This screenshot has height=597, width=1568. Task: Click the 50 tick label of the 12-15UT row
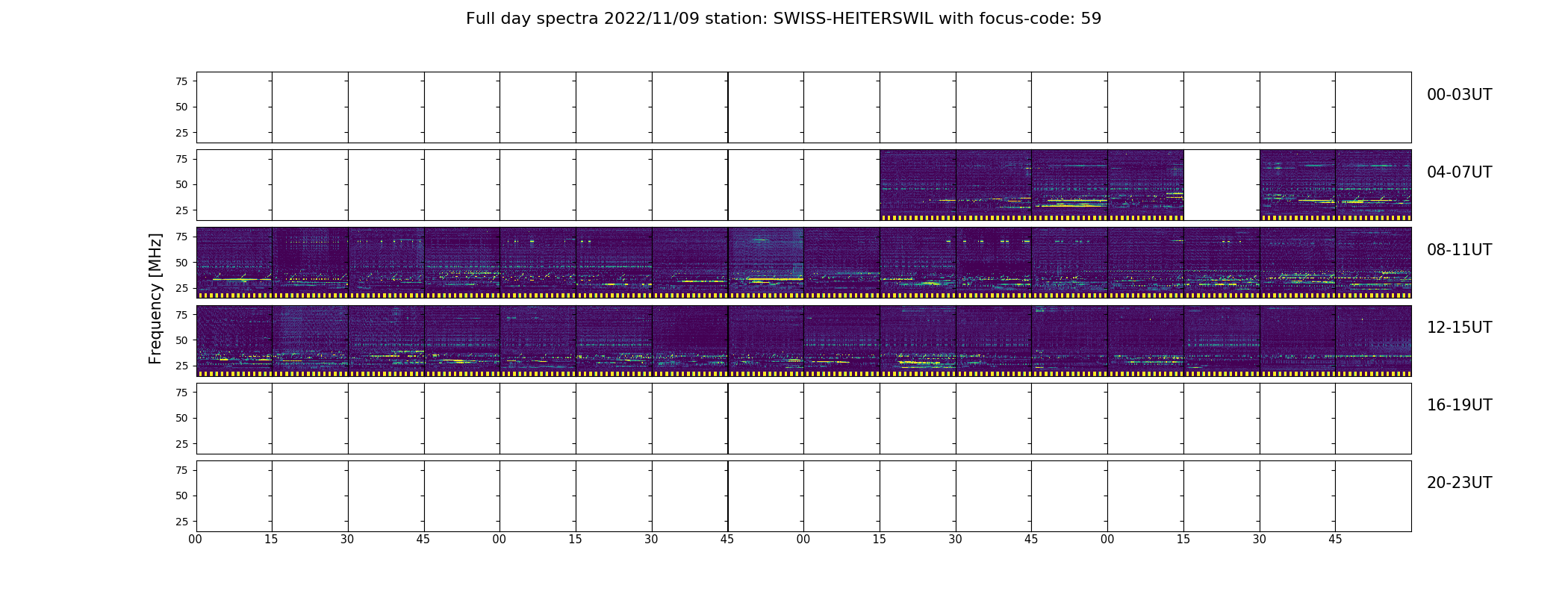(181, 340)
